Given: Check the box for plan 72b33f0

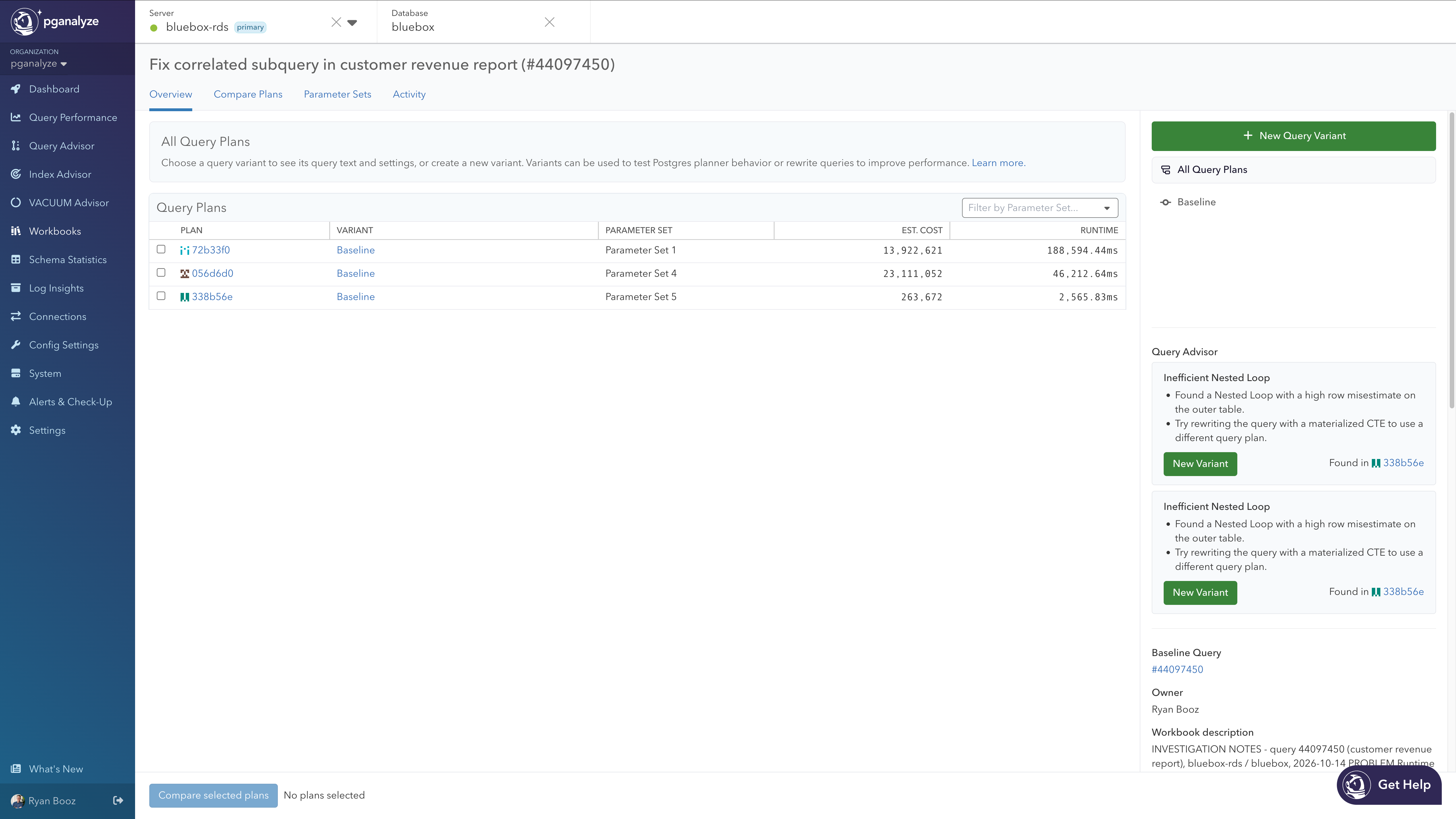Looking at the screenshot, I should pyautogui.click(x=161, y=249).
